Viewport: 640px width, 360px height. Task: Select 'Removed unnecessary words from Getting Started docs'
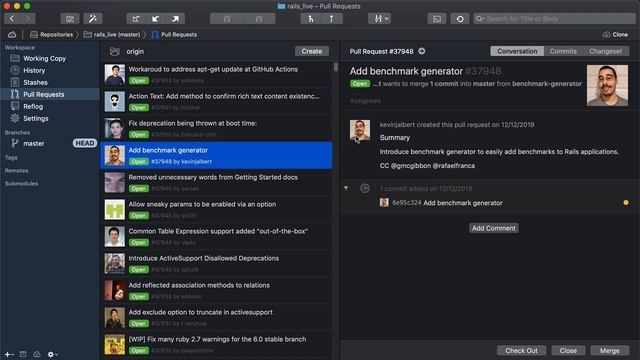tap(216, 182)
